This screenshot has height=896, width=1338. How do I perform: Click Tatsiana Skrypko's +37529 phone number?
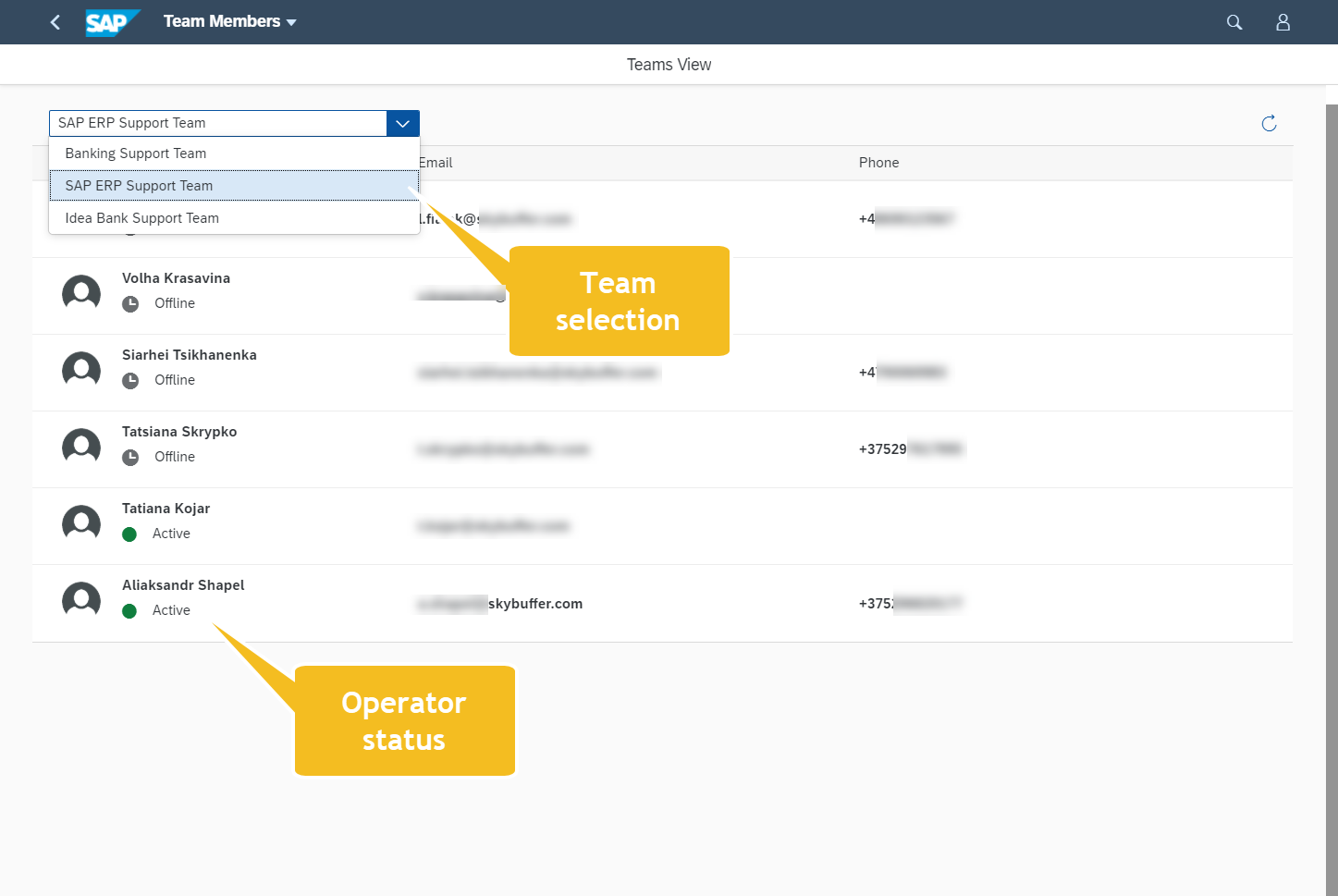[911, 449]
